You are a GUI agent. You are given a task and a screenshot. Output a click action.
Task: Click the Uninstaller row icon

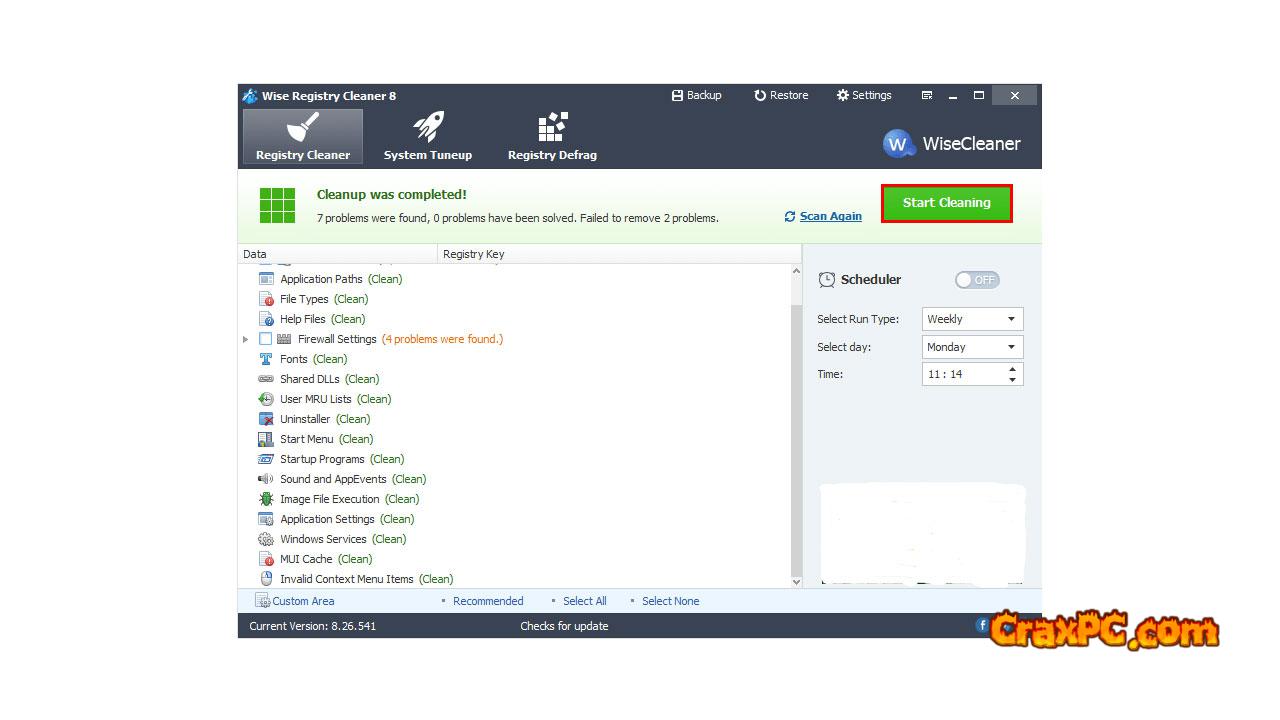click(x=266, y=419)
